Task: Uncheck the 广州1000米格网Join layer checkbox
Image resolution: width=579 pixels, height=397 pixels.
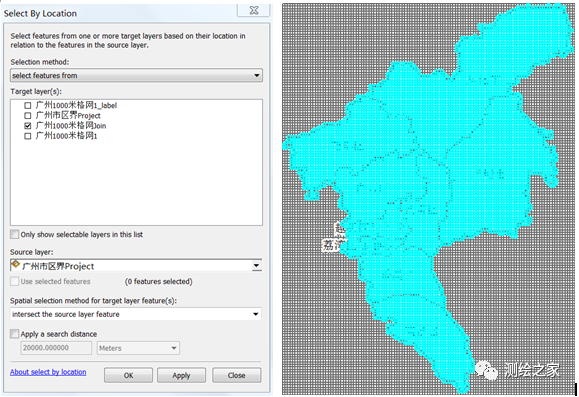Action: click(28, 126)
